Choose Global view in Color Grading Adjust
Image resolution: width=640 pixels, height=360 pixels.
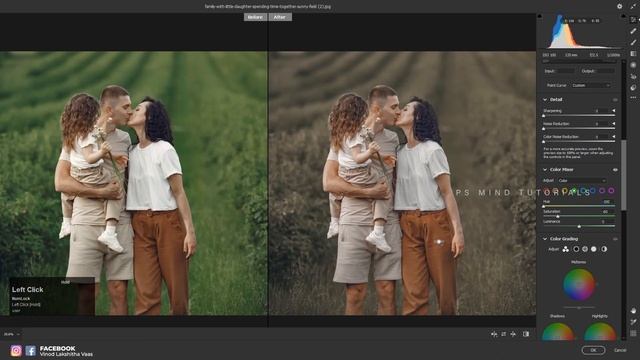(604, 249)
